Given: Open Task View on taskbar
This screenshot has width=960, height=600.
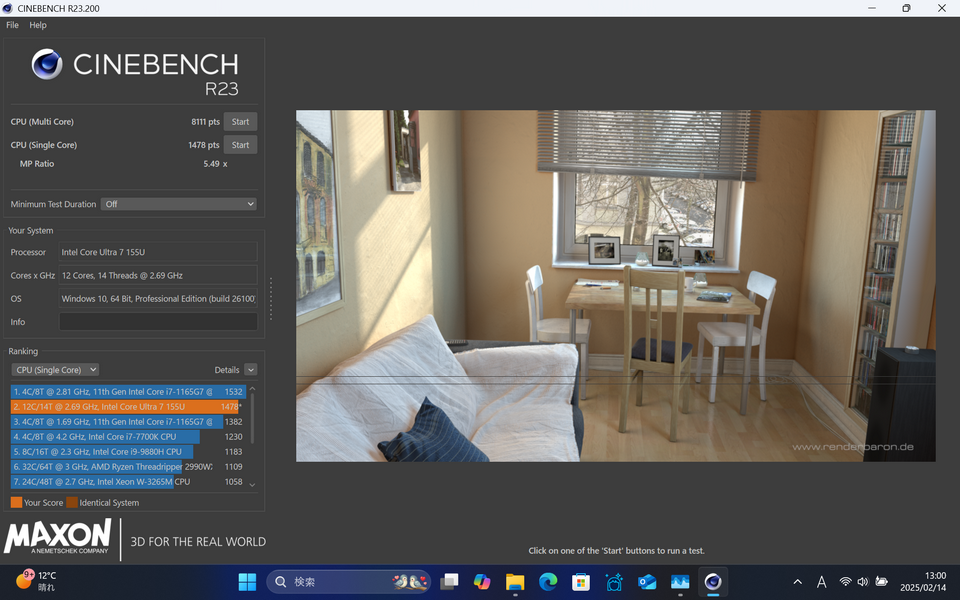Looking at the screenshot, I should pyautogui.click(x=449, y=582).
